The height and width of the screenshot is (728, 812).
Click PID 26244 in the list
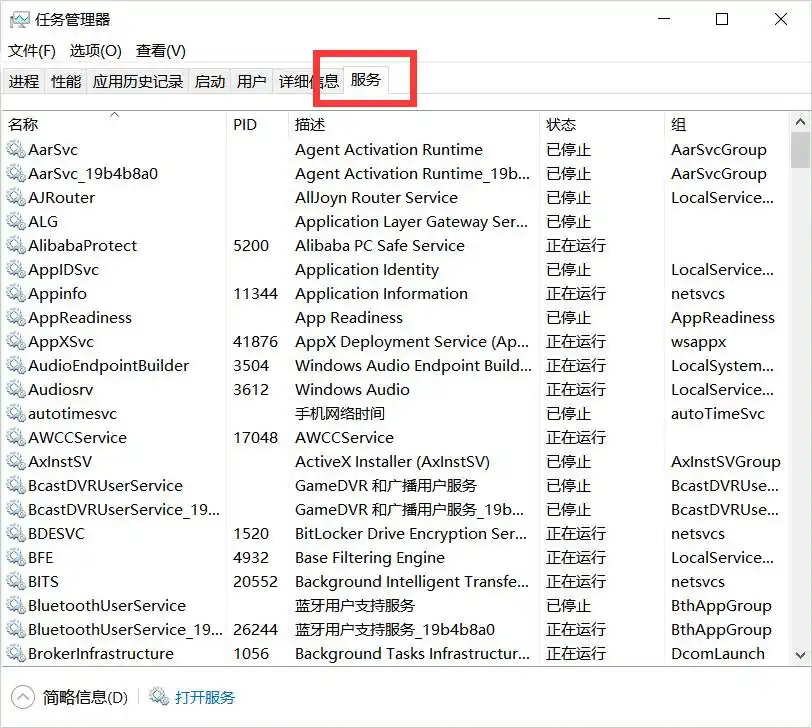tap(255, 630)
